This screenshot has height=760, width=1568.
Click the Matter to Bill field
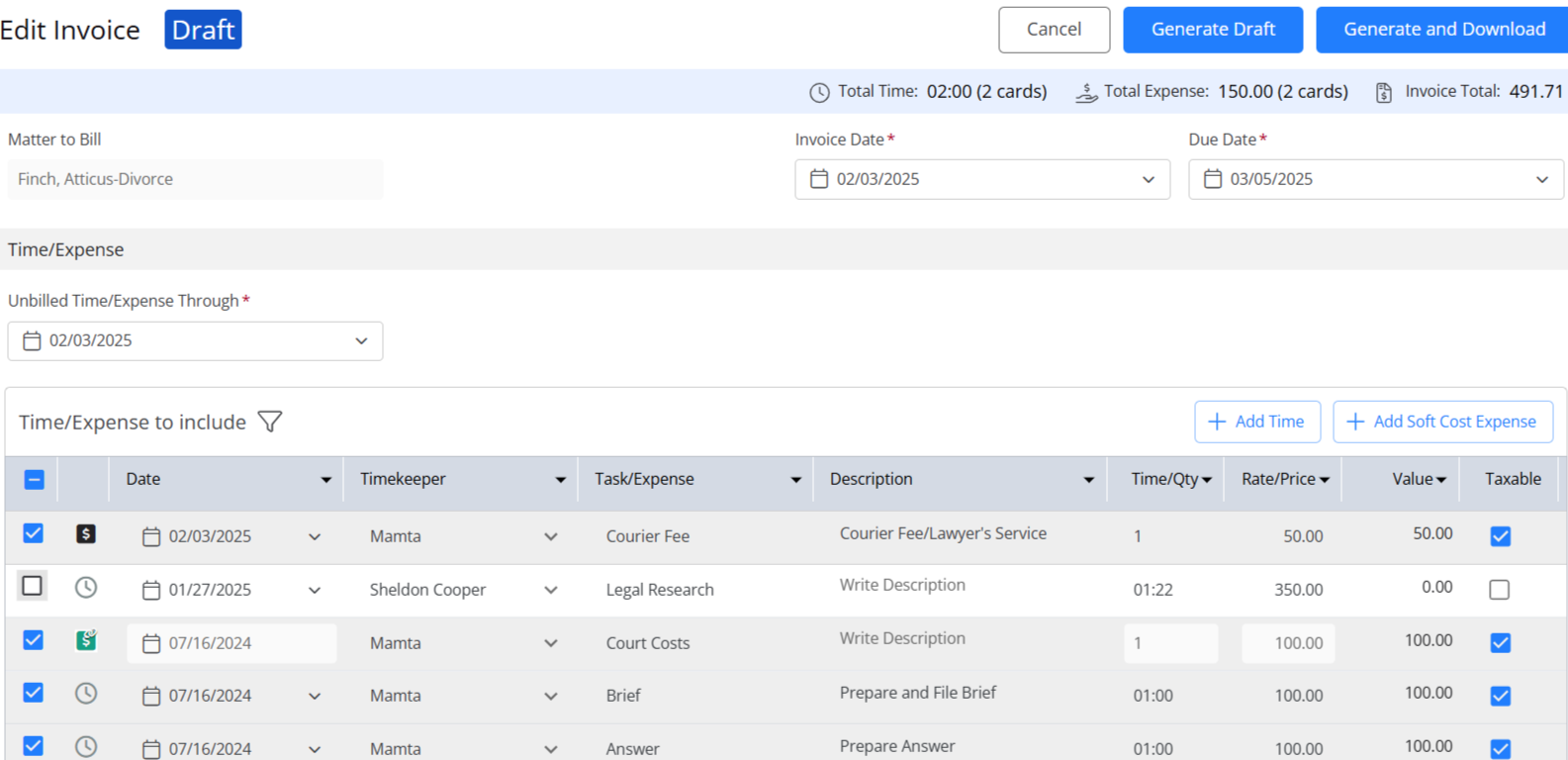point(195,179)
